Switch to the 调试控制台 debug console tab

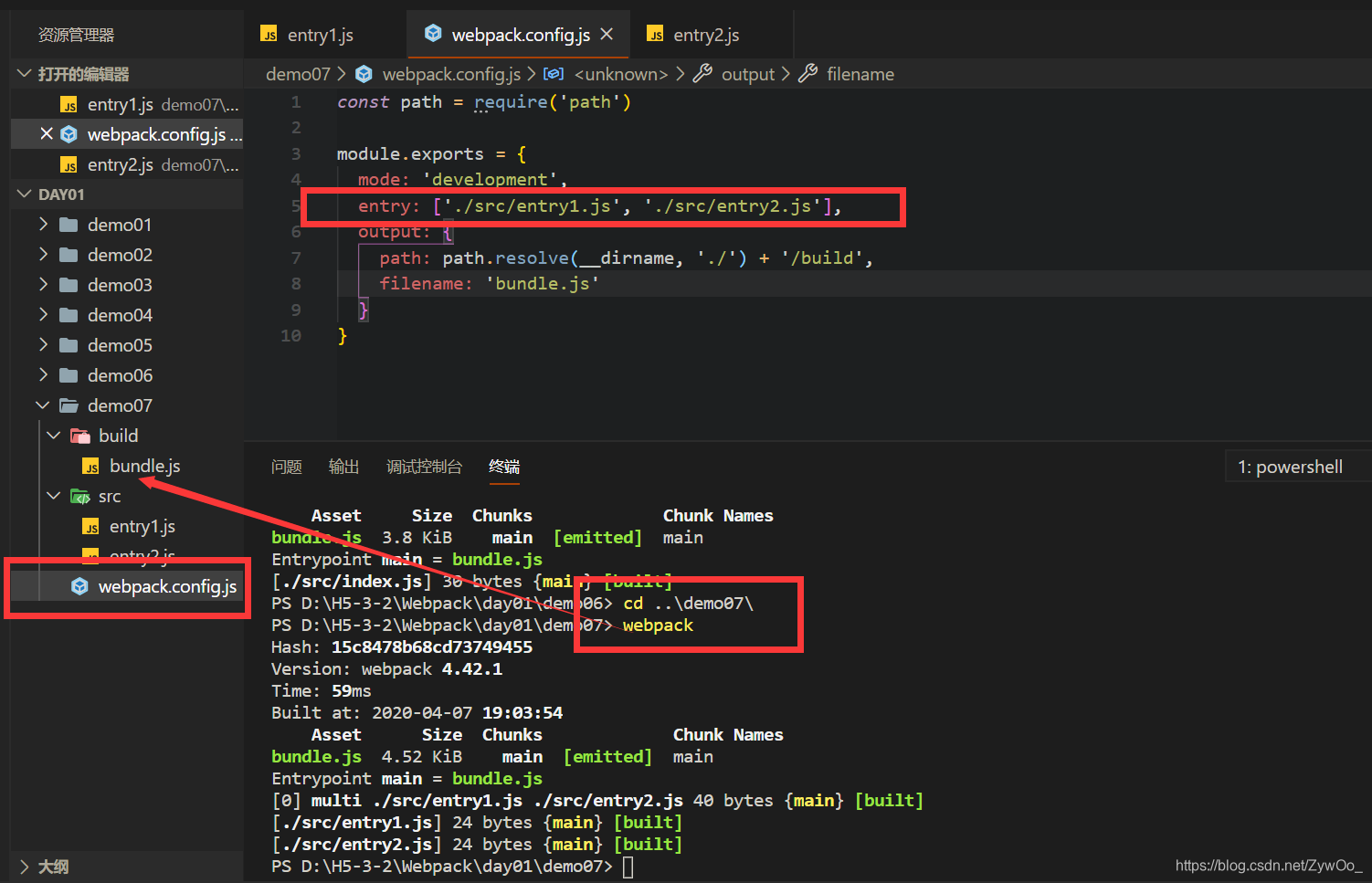pyautogui.click(x=424, y=467)
